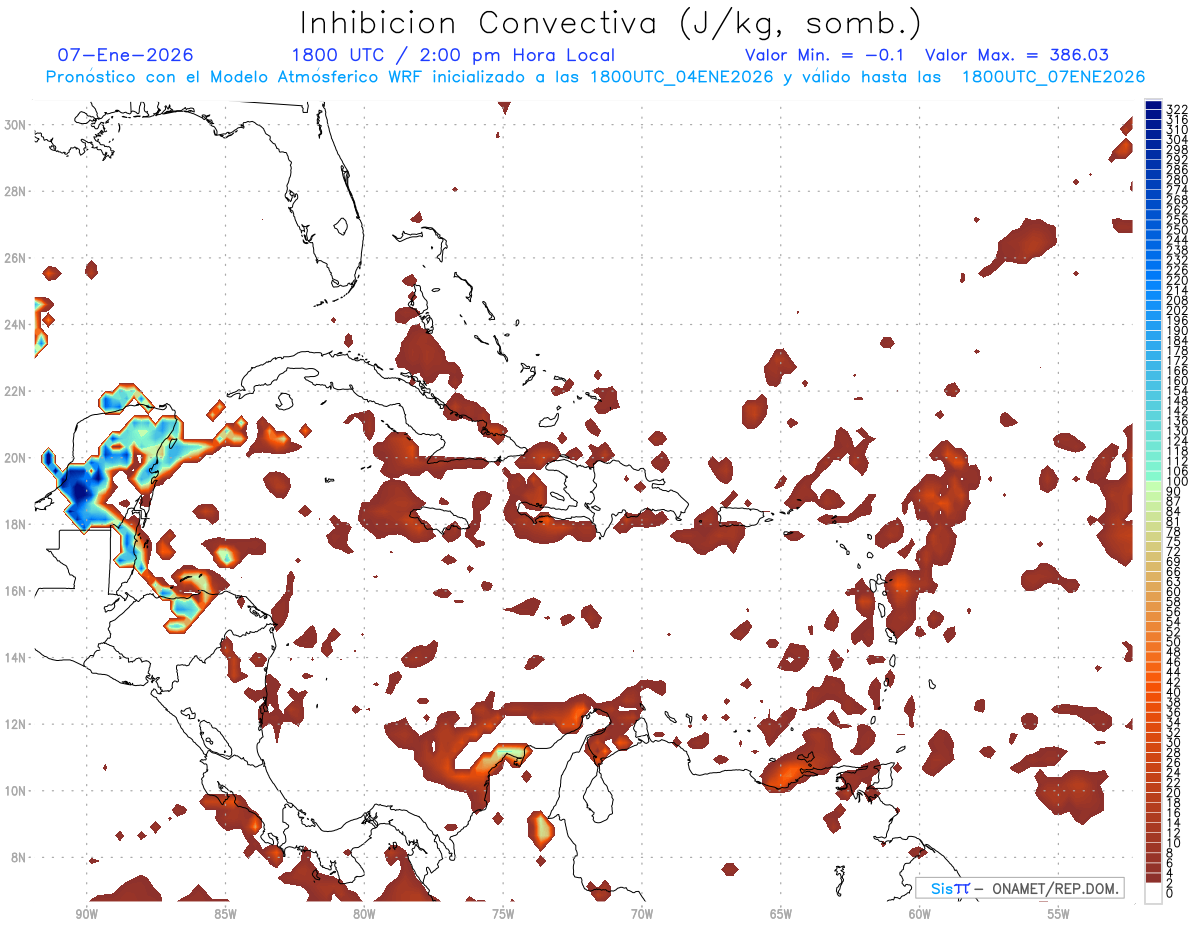Click the date '07-Ene-2026'
1200x927 pixels.
125,56
